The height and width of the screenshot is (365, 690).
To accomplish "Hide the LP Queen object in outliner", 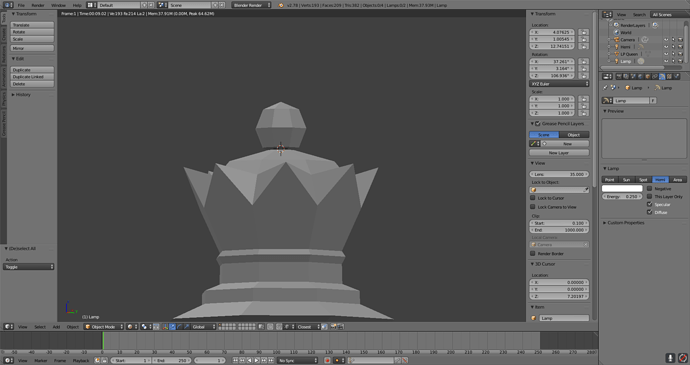I will coord(666,54).
